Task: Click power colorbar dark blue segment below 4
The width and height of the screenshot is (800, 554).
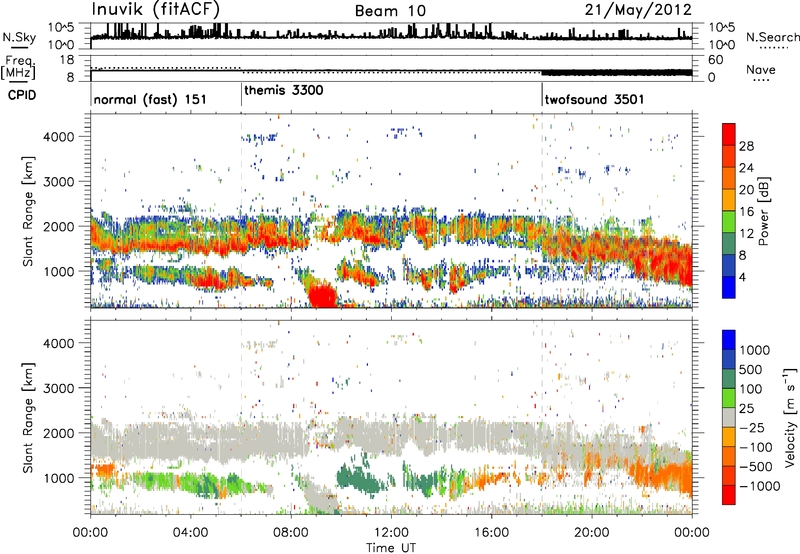Action: click(x=729, y=287)
